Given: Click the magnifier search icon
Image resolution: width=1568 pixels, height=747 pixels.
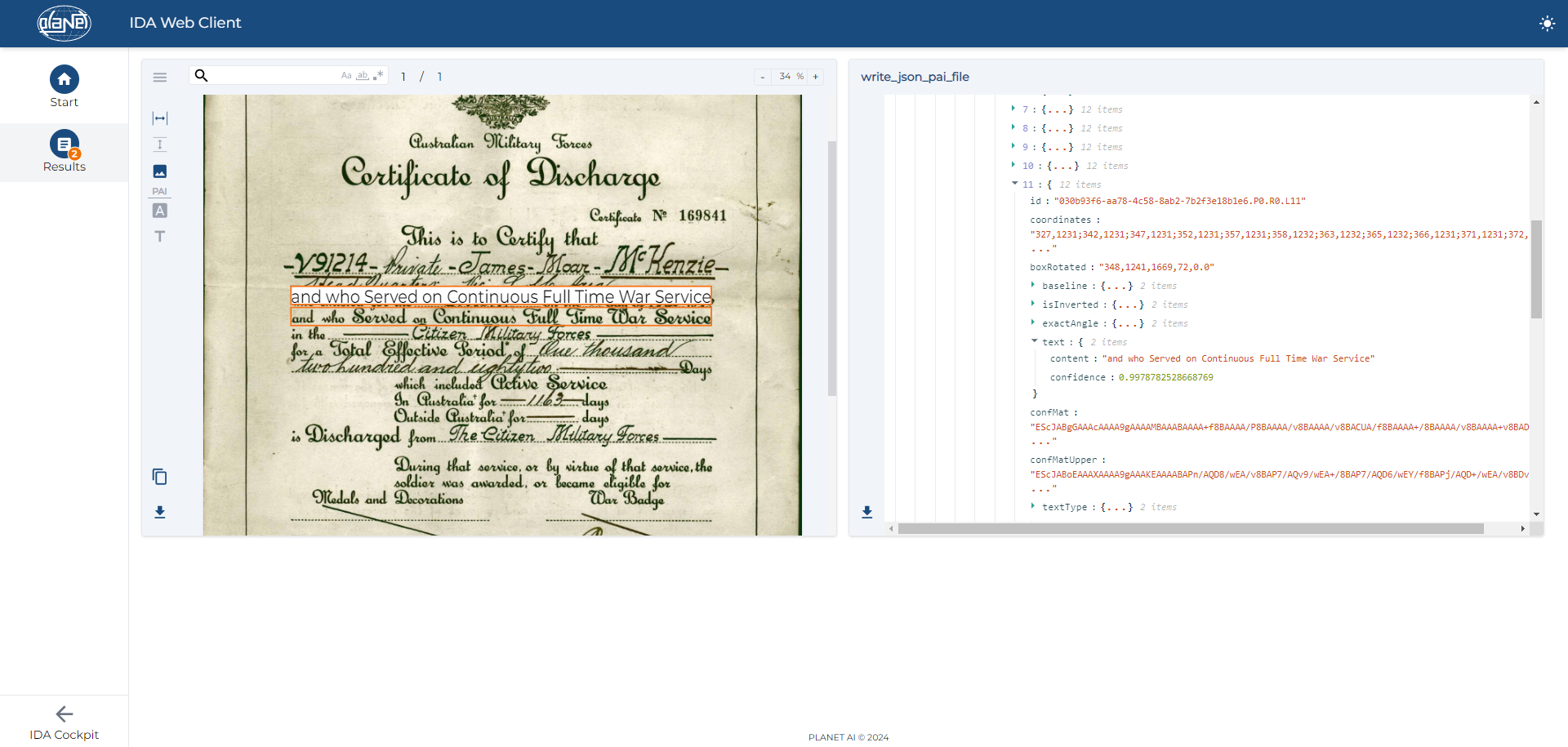Looking at the screenshot, I should pyautogui.click(x=201, y=75).
